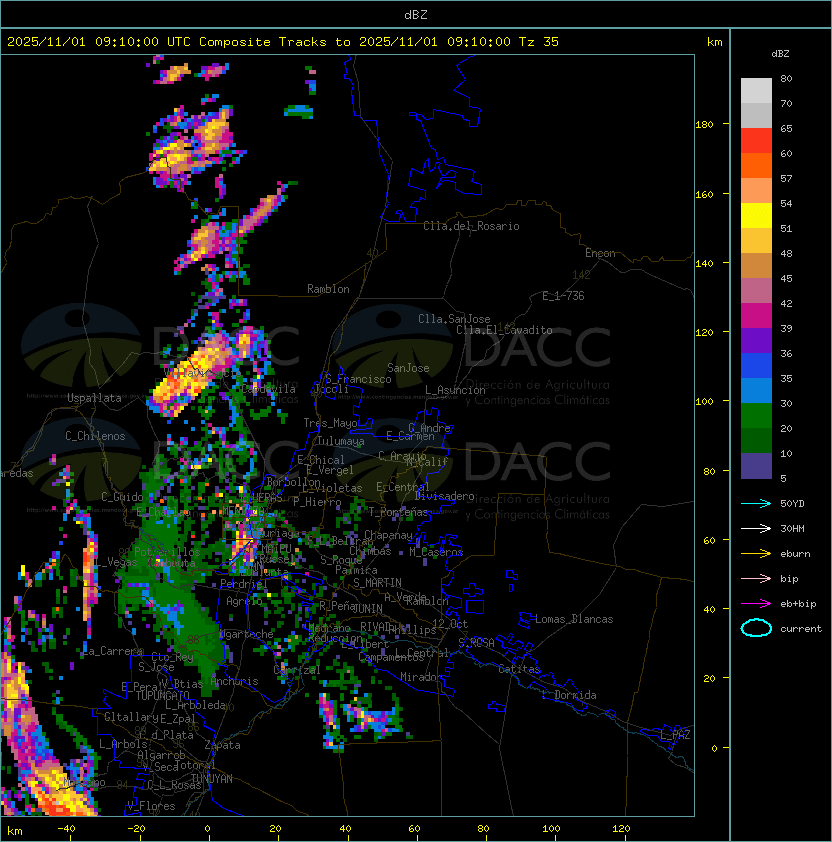Viewport: 832px width, 842px height.
Task: Pick the bright yellow swatch below 54 dBZ
Action: pos(756,216)
